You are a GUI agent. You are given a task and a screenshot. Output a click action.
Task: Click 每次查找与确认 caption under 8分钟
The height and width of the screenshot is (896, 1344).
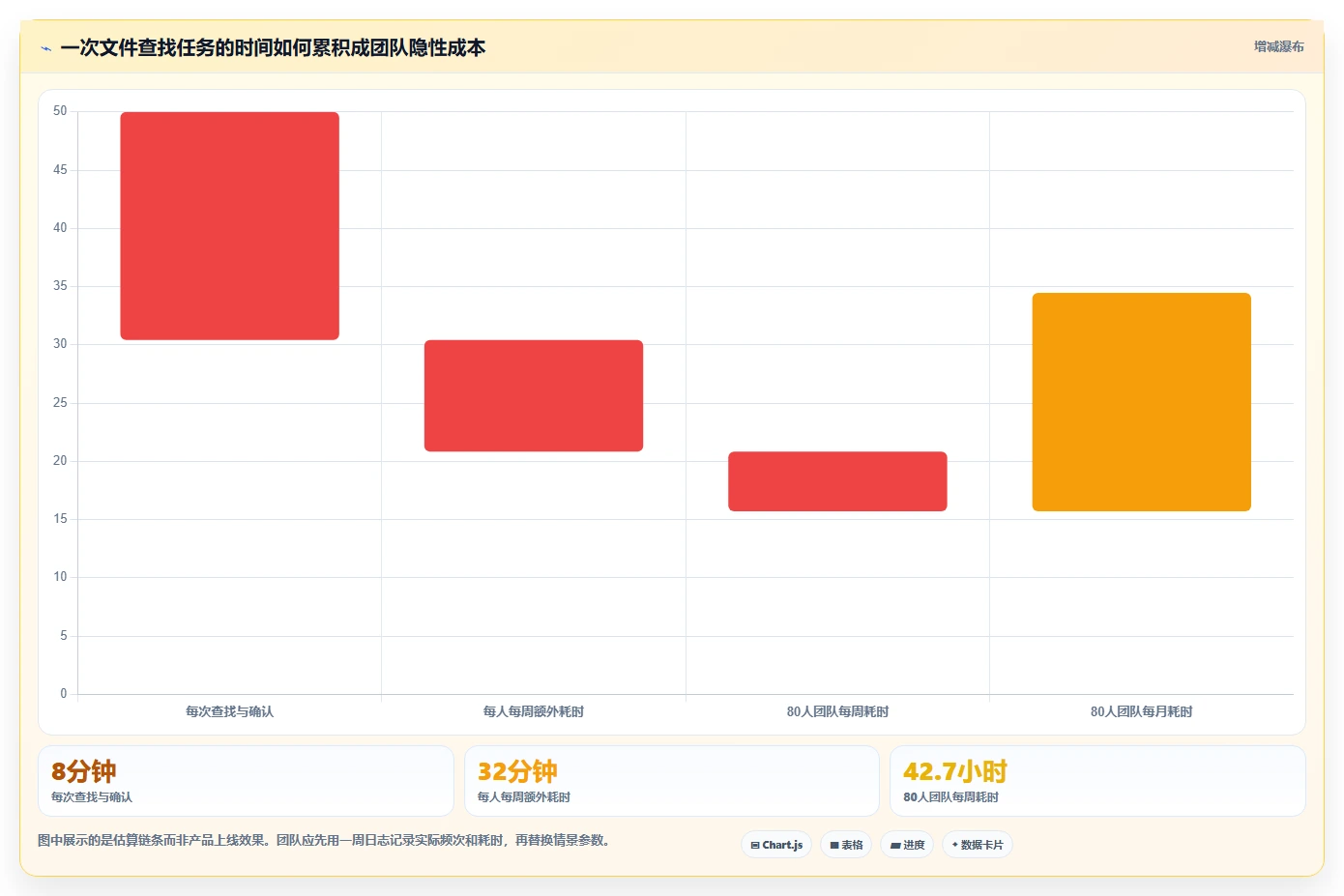(92, 797)
